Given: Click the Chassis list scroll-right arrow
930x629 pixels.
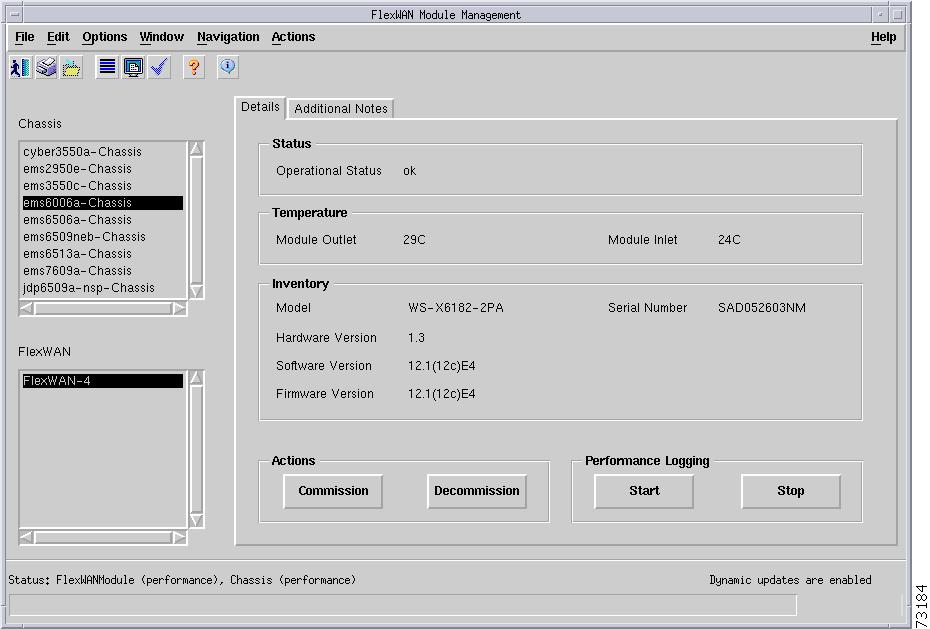Looking at the screenshot, I should click(x=179, y=308).
